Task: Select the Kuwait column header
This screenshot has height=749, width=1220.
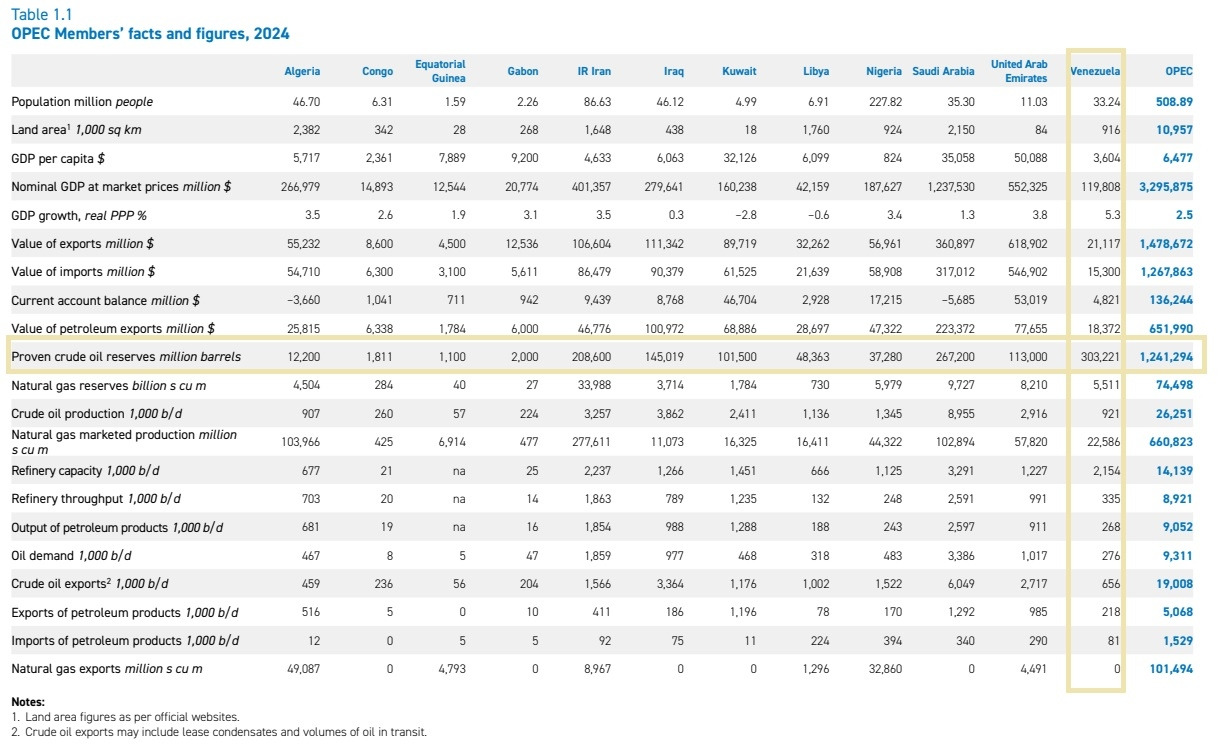Action: point(739,71)
